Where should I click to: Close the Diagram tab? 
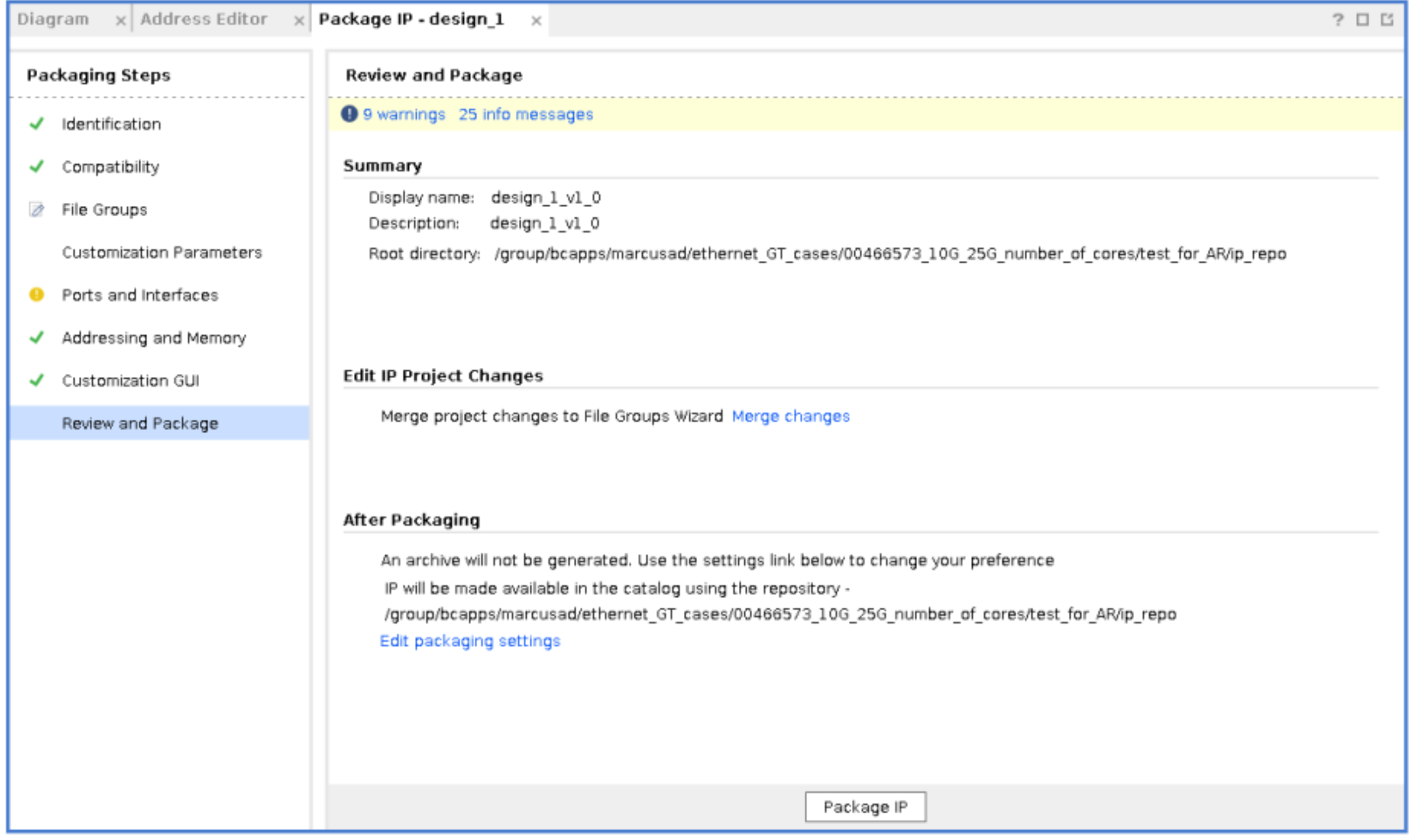[120, 21]
